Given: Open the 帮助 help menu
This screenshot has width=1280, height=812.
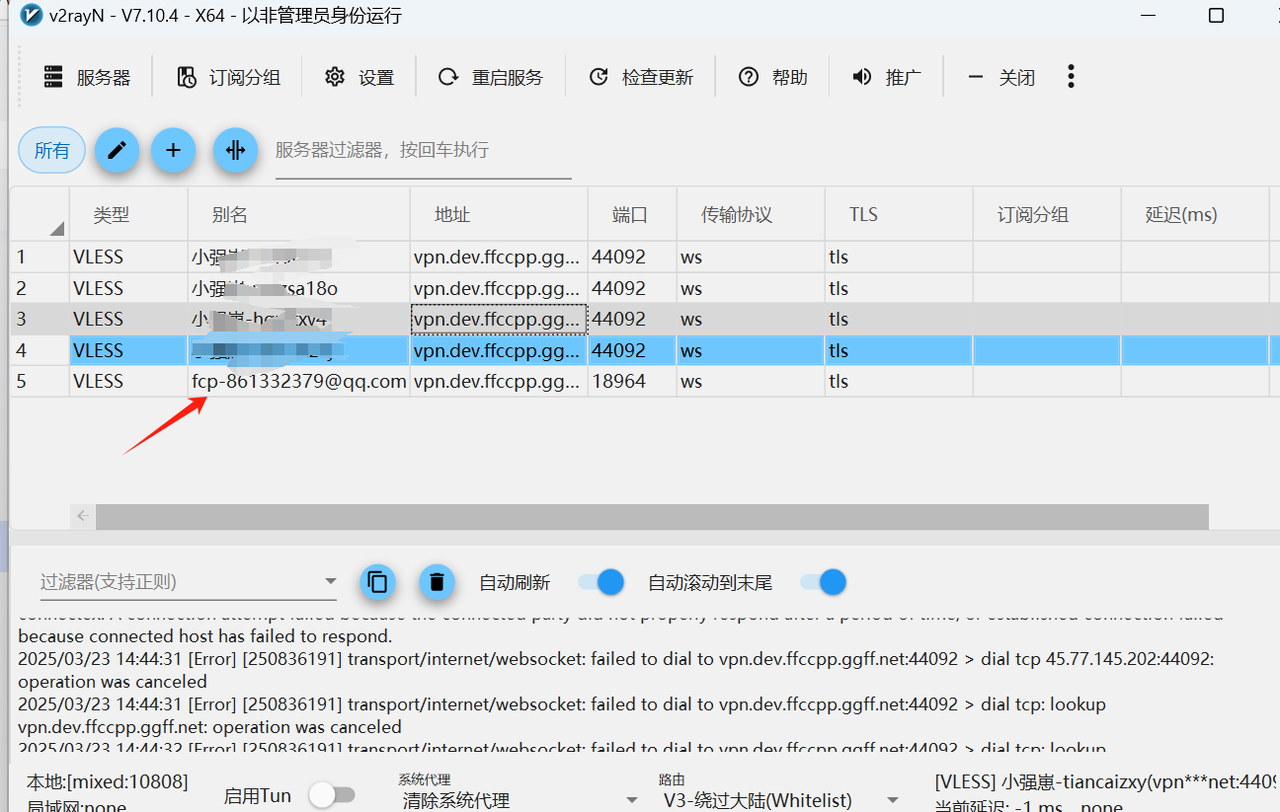Looking at the screenshot, I should tap(773, 77).
